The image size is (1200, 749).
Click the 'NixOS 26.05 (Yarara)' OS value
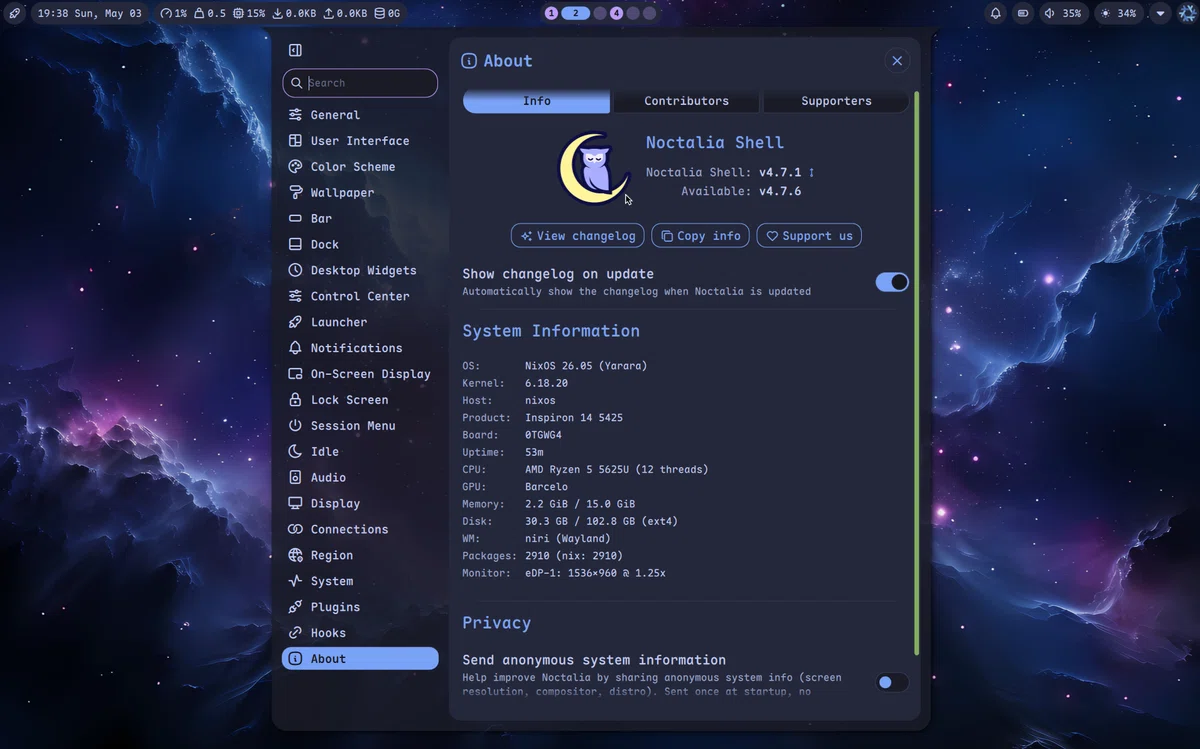(586, 365)
